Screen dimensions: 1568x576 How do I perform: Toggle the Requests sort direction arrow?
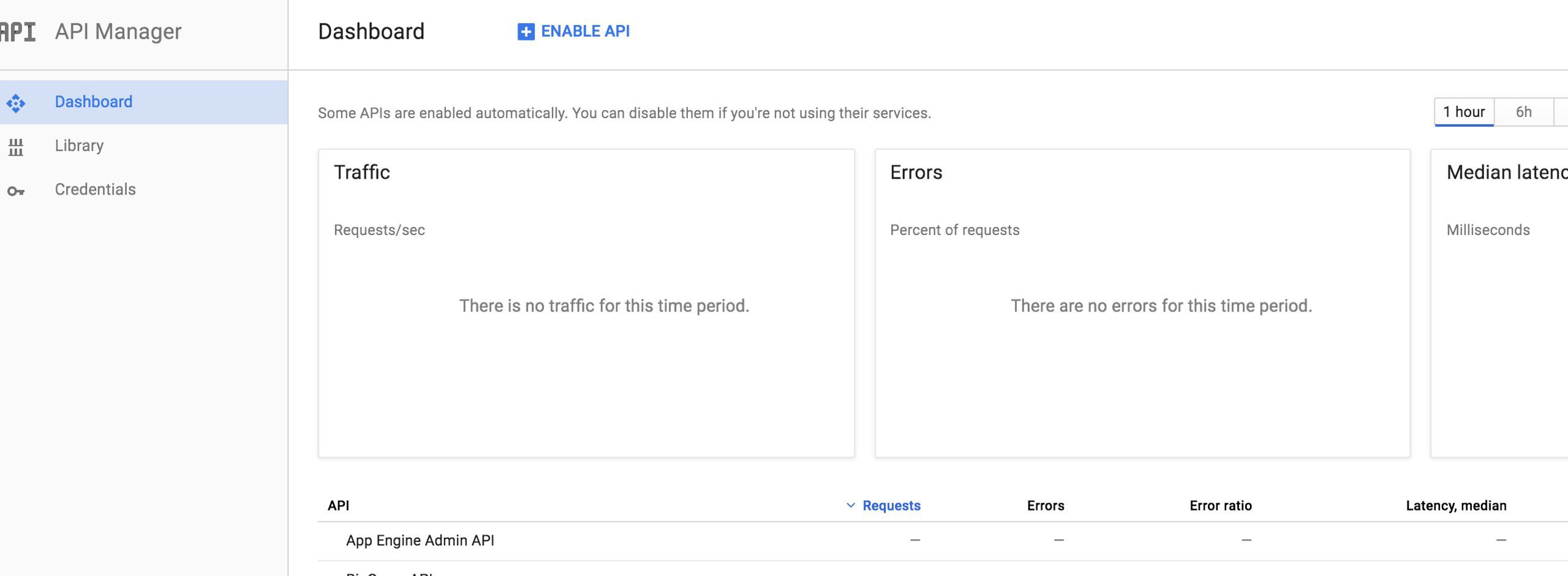pyautogui.click(x=850, y=506)
